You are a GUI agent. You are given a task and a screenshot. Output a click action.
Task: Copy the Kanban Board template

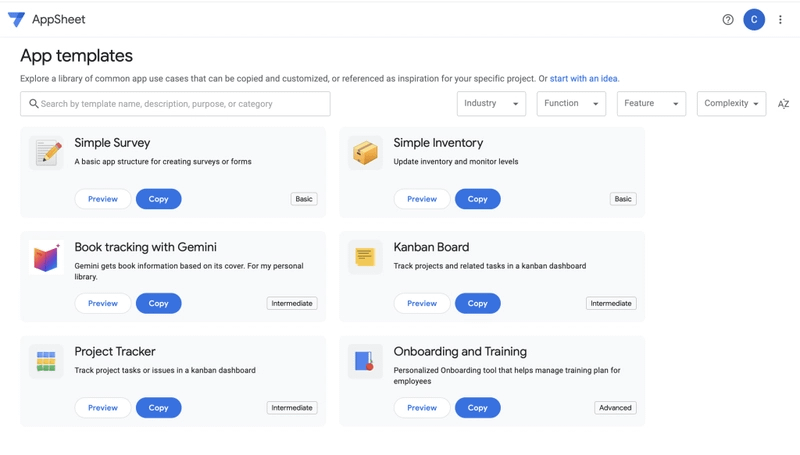[x=478, y=304]
